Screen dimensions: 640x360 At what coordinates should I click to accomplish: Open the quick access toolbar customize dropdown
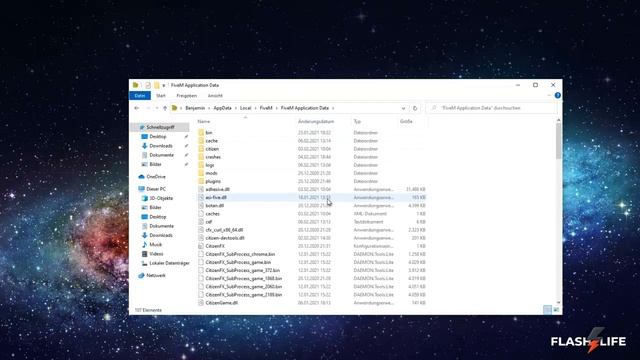coord(164,85)
